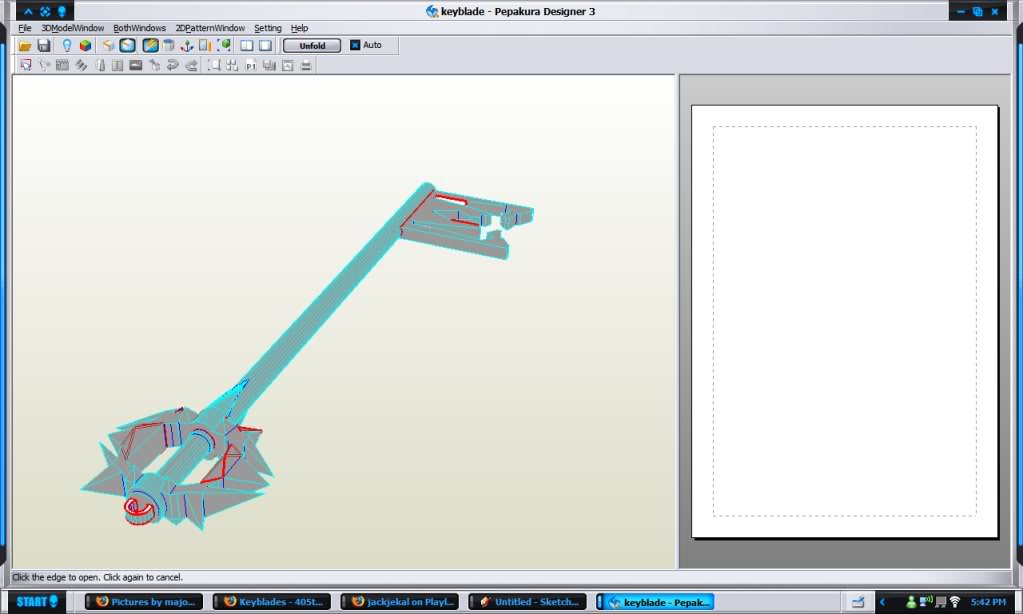
Task: Click the text input tool icon
Action: click(x=117, y=65)
